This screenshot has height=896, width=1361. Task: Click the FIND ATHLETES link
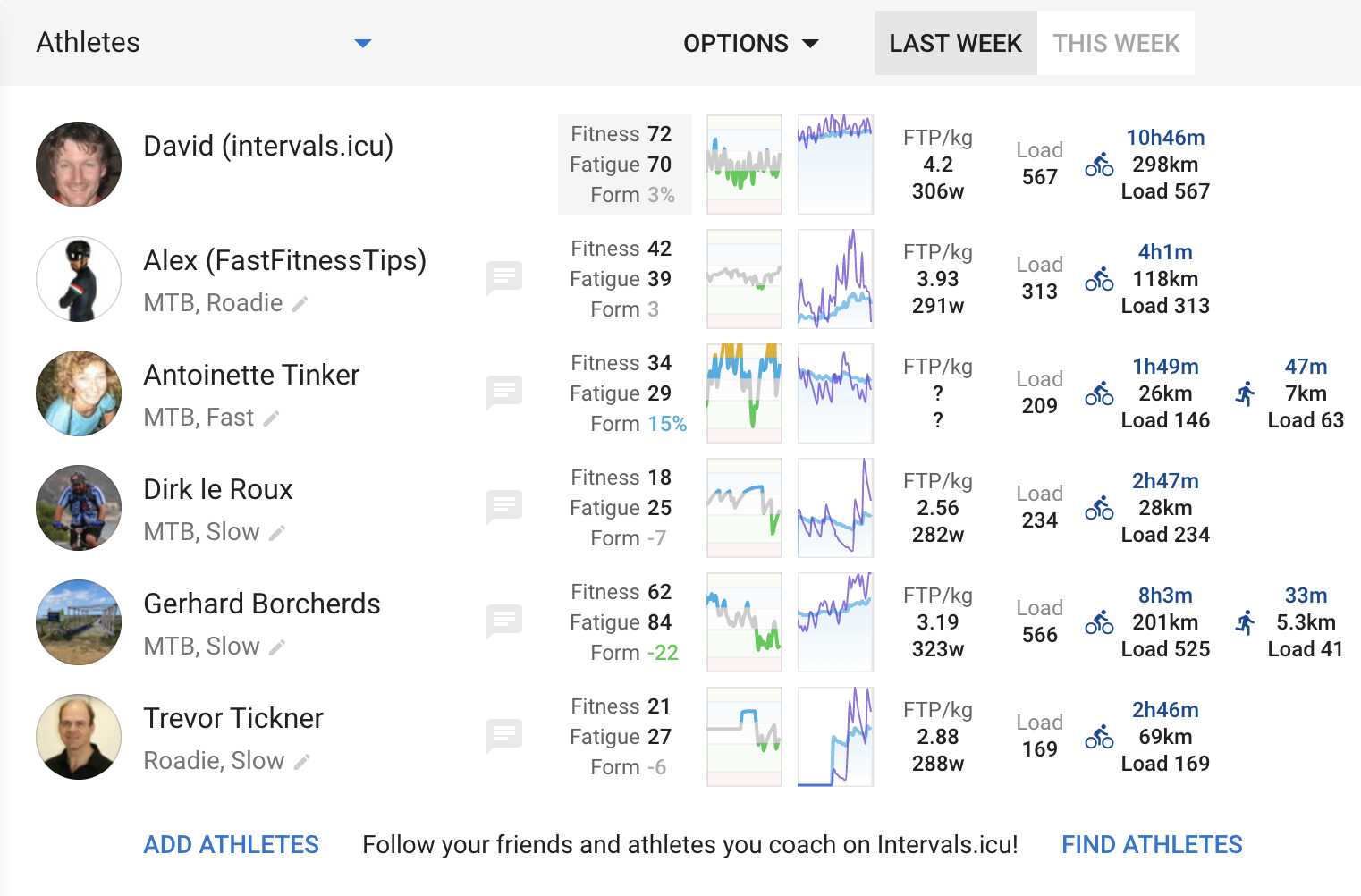pyautogui.click(x=1152, y=844)
